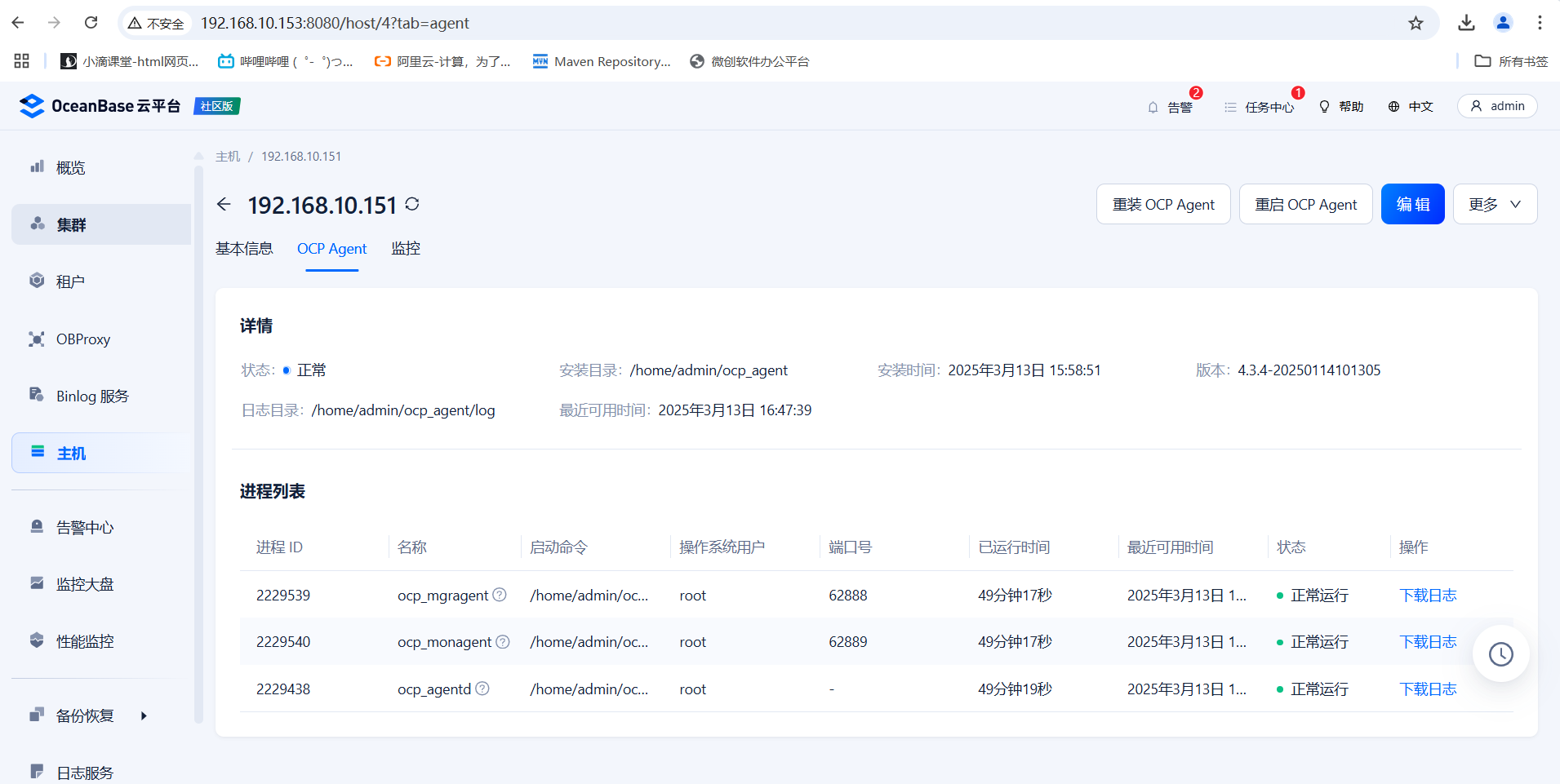Open the floating clock history button
The image size is (1560, 784).
pos(1500,653)
